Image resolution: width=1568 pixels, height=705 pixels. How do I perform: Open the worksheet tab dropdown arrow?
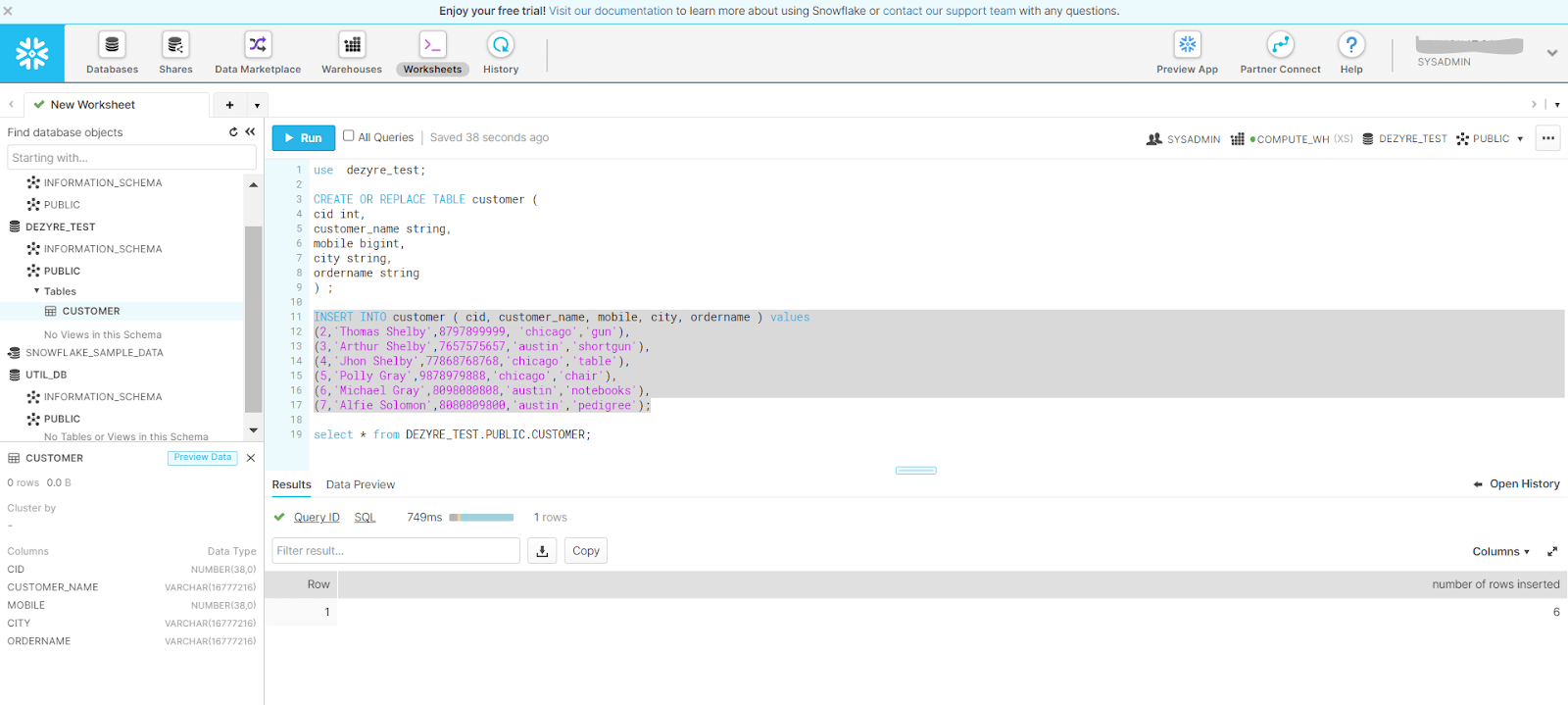257,105
